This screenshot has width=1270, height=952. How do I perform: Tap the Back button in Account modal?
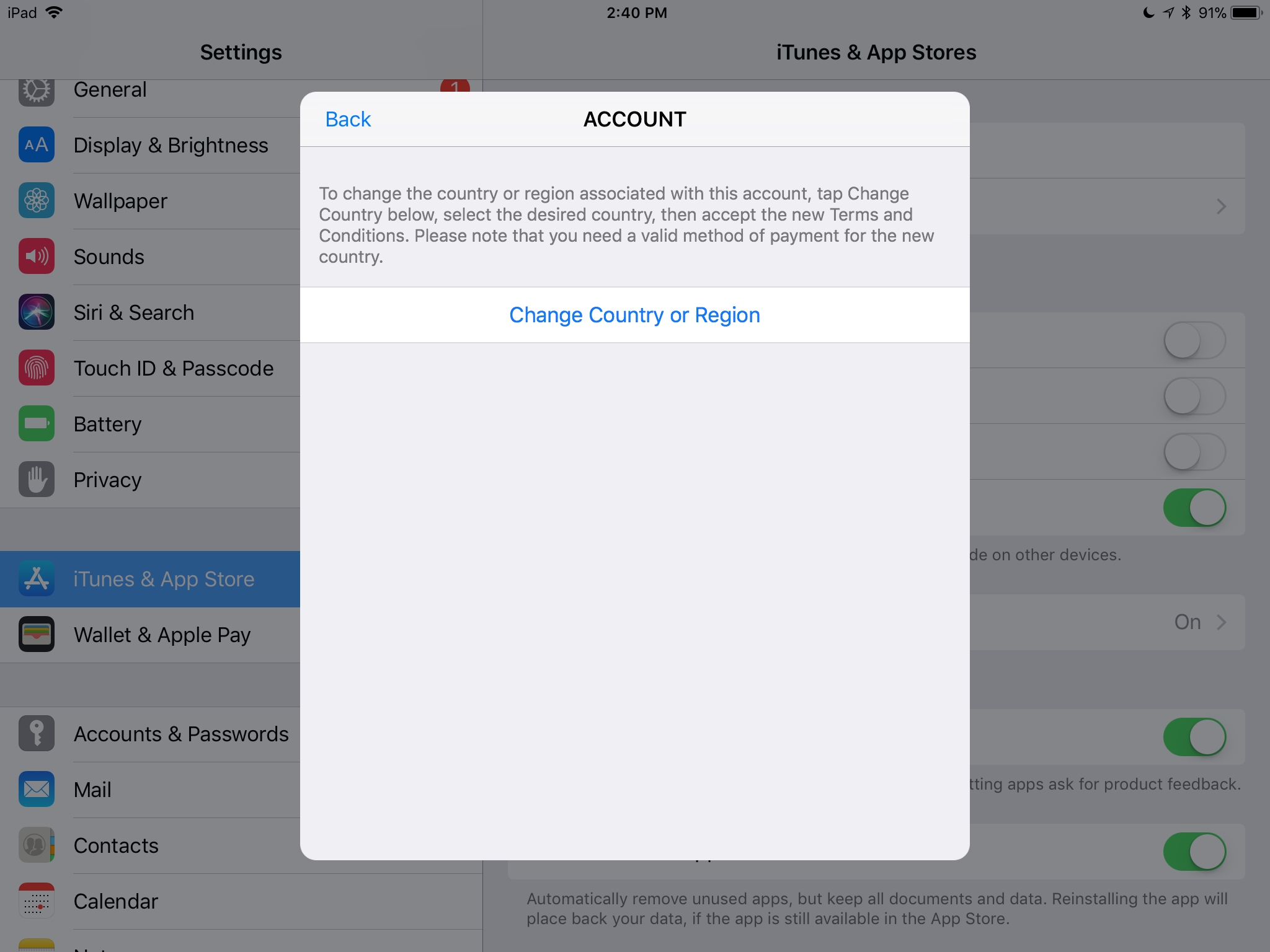348,119
